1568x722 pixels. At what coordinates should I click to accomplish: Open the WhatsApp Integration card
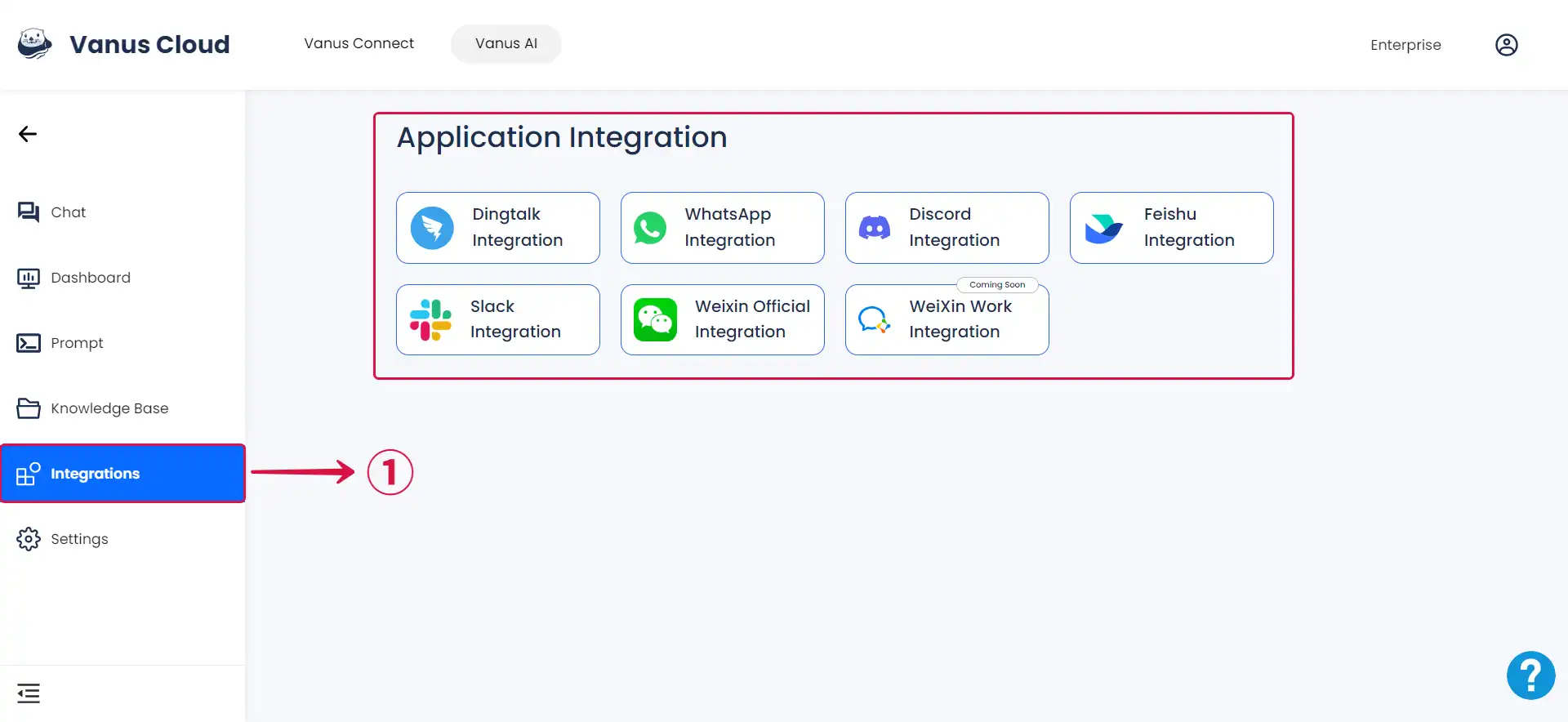[x=723, y=228]
